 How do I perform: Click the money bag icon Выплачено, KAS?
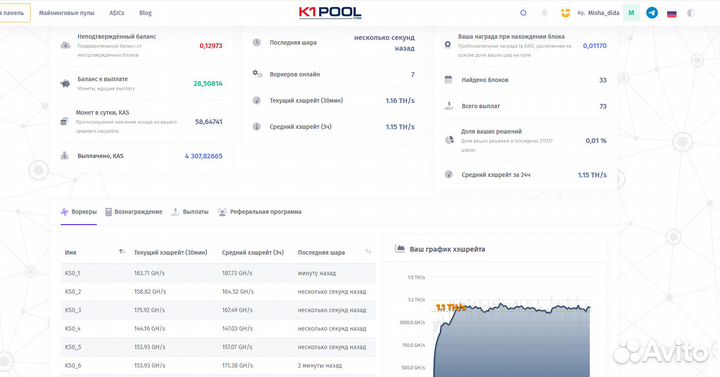[x=65, y=156]
